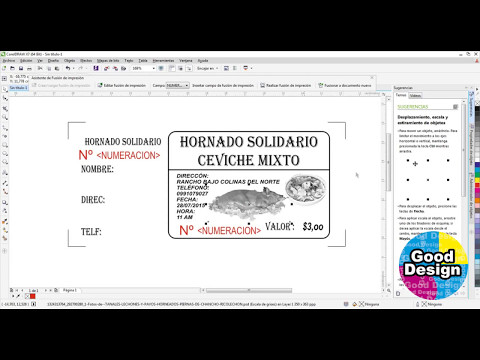Switch to the Vídeos tab in Sugerencias
480x360 pixels.
415,96
